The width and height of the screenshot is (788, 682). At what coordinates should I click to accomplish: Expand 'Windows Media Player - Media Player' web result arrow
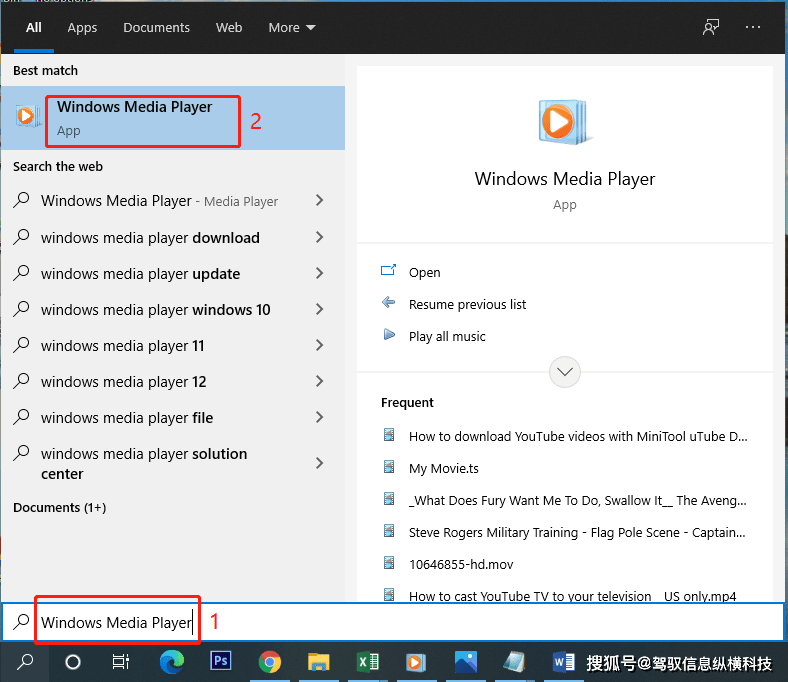point(320,201)
